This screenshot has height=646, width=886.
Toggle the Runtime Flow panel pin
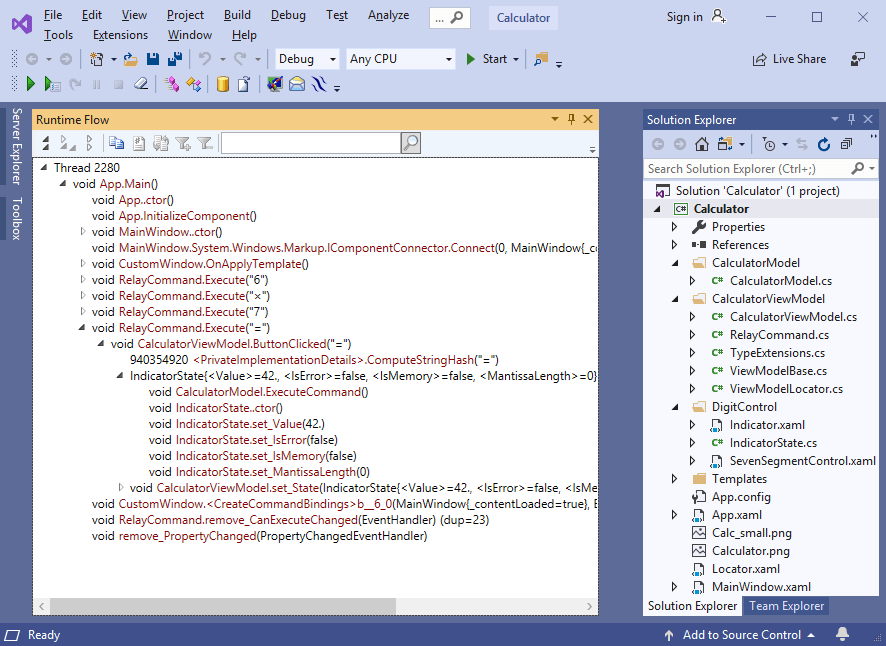click(x=571, y=120)
